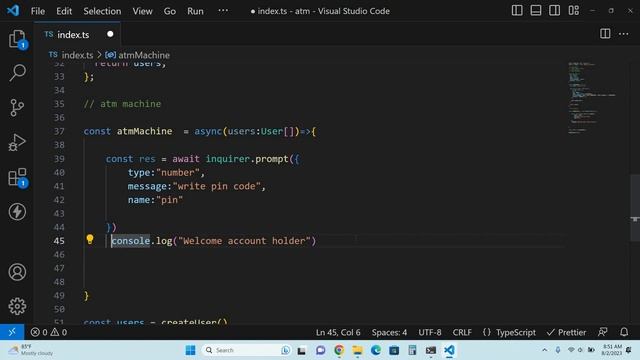Click the atmMachine identifier on line 37
The height and width of the screenshot is (360, 640).
pos(144,131)
